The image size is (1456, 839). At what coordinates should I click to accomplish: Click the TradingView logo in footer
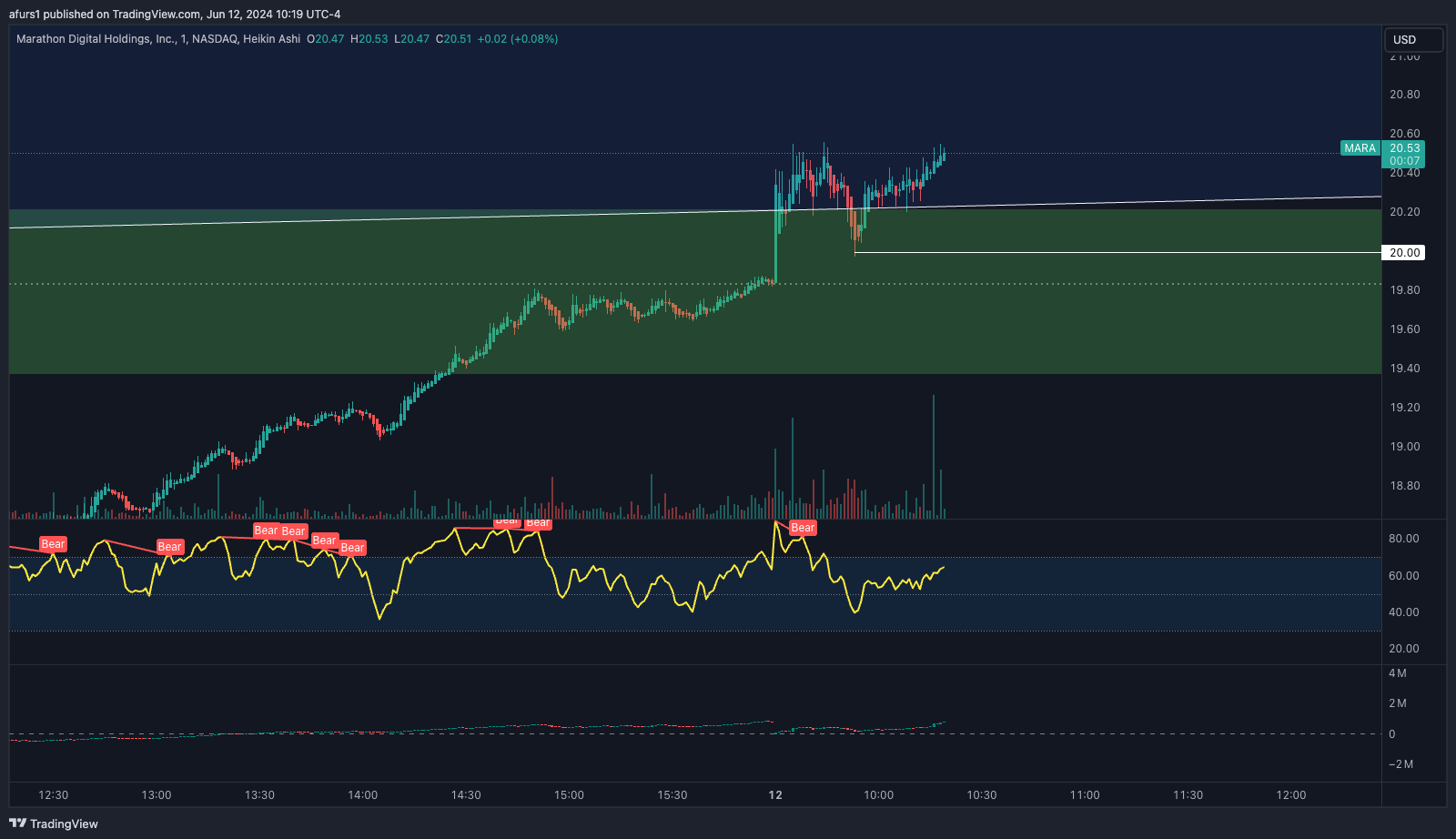54,824
